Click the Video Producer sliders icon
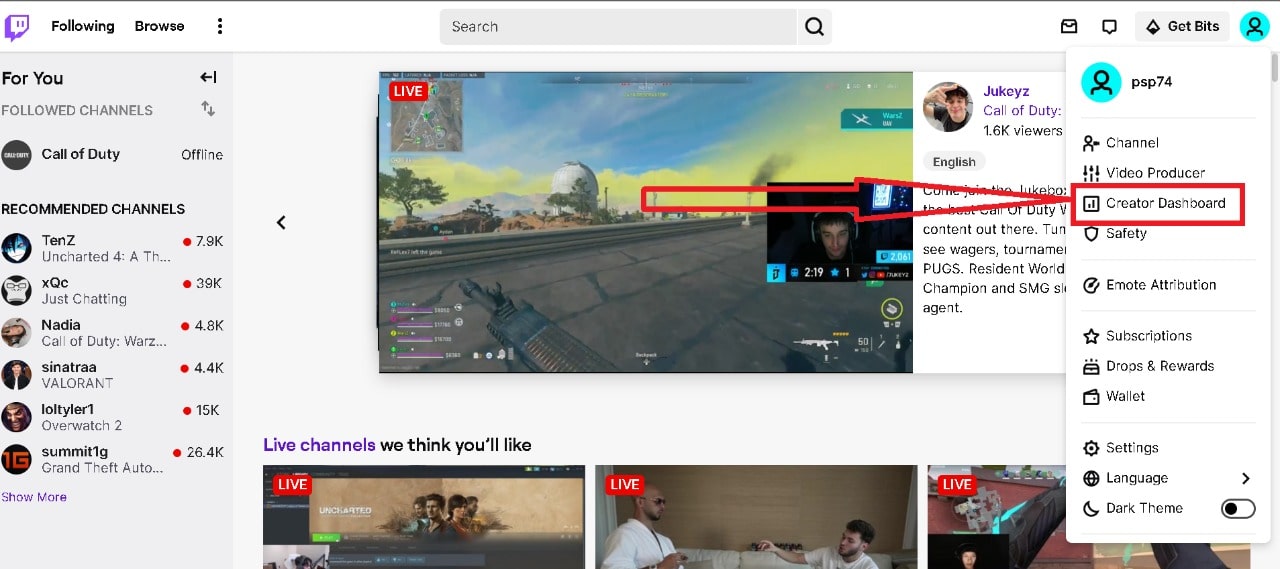Viewport: 1280px width, 569px height. (x=1091, y=173)
